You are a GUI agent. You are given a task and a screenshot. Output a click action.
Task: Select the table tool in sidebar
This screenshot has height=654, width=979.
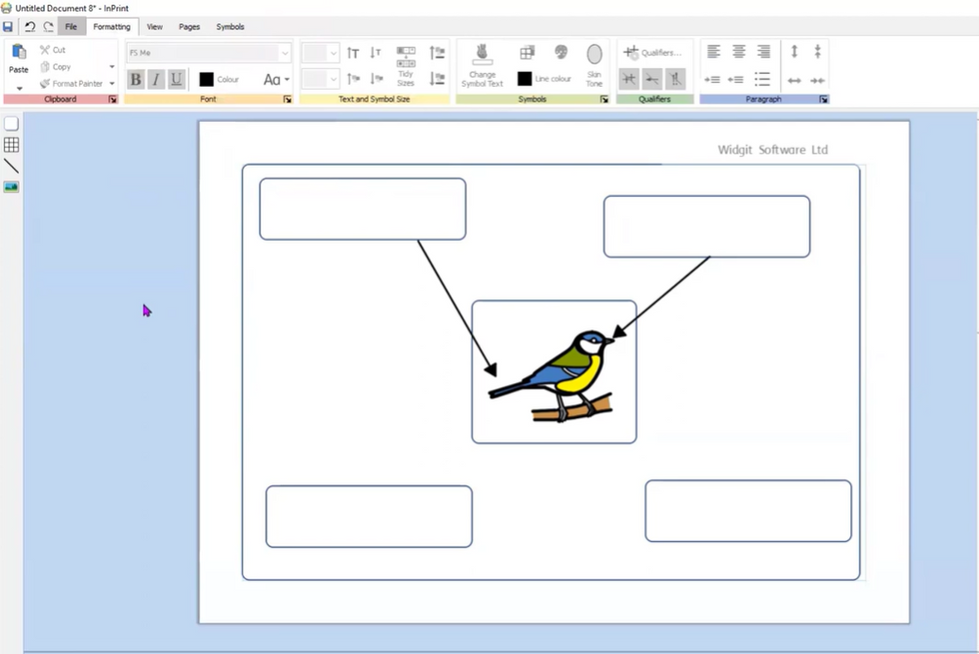coord(11,145)
